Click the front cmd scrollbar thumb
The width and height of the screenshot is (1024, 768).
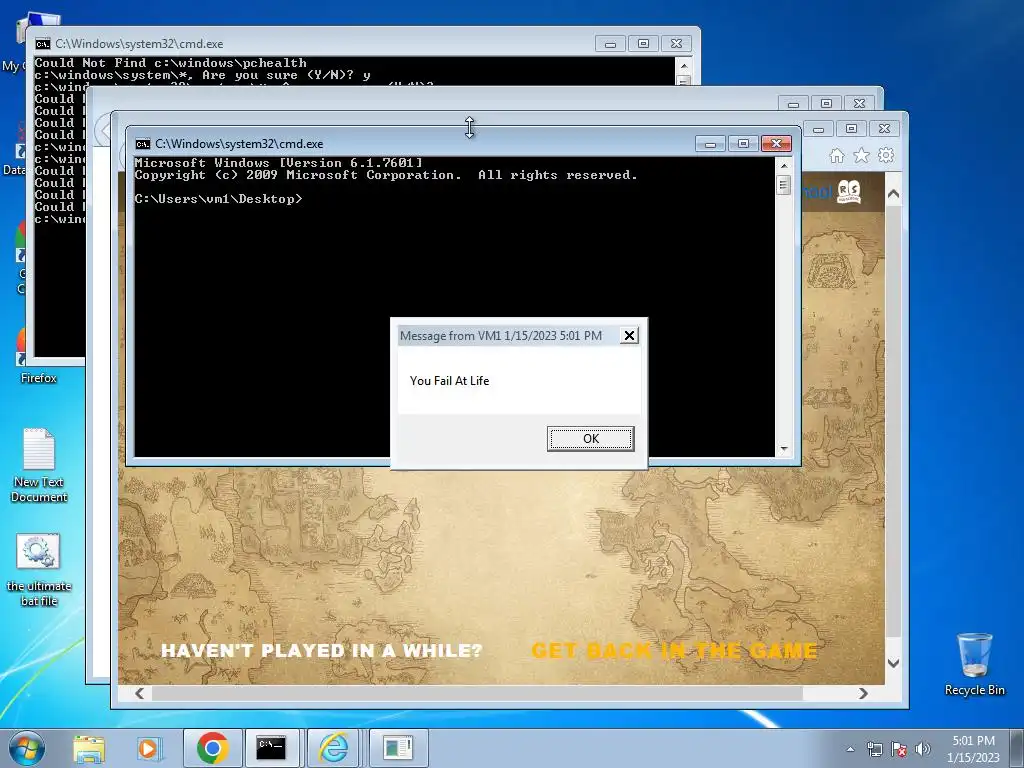click(x=784, y=185)
